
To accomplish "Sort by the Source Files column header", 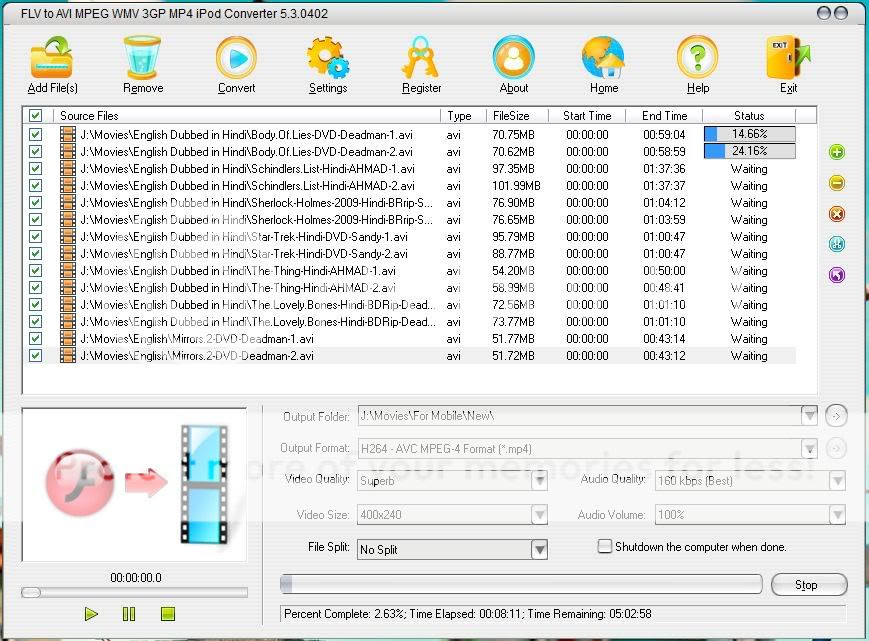I will pyautogui.click(x=247, y=115).
